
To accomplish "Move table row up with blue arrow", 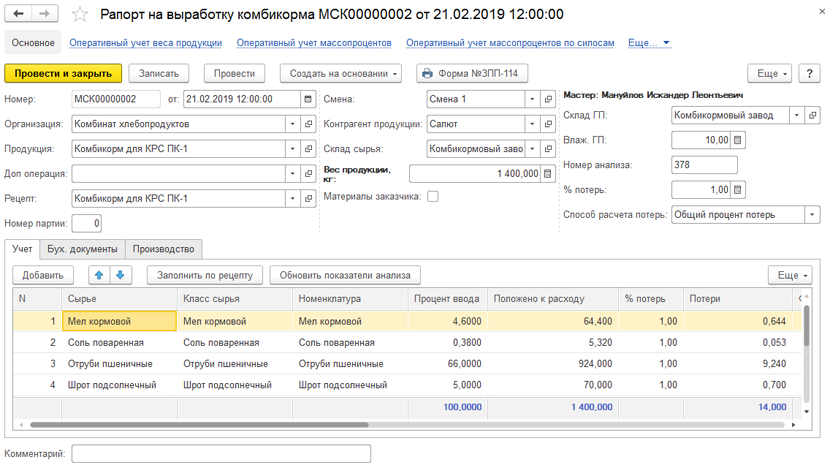I will 99,275.
